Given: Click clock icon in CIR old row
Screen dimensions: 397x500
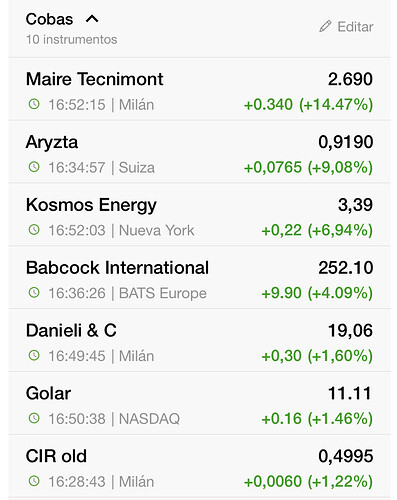Looking at the screenshot, I should (34, 481).
